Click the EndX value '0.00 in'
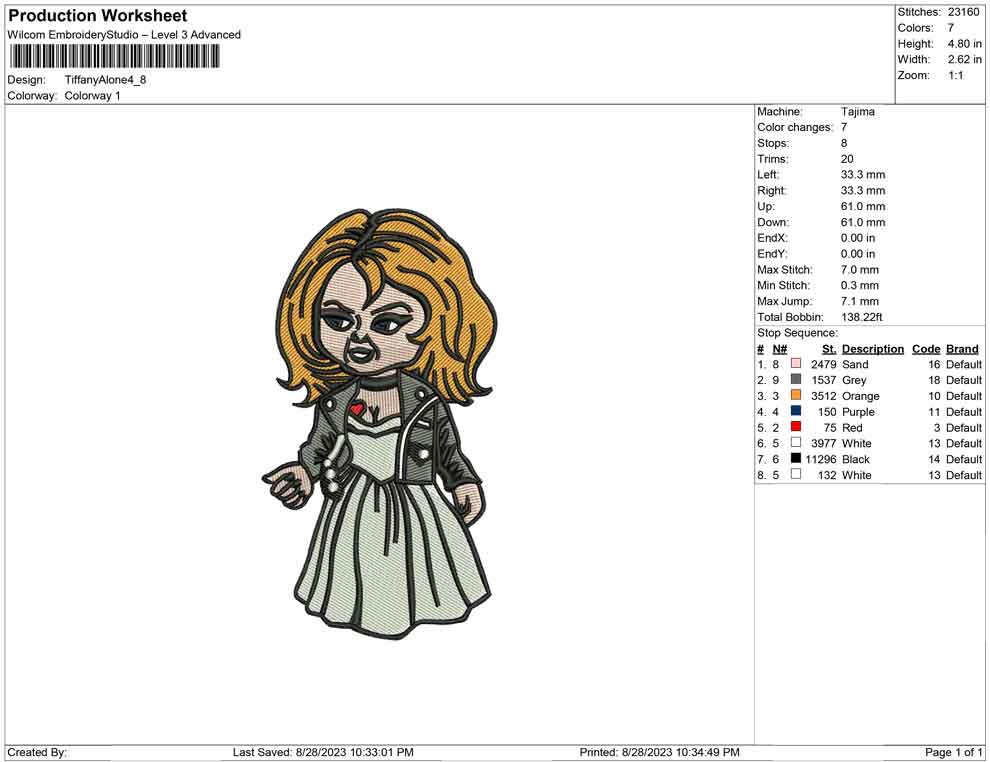 point(858,238)
